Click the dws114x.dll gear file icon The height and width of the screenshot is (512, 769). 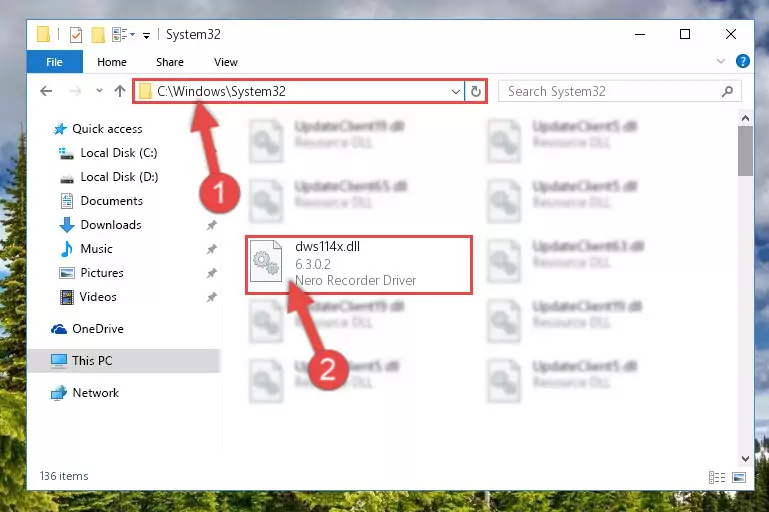coord(266,261)
